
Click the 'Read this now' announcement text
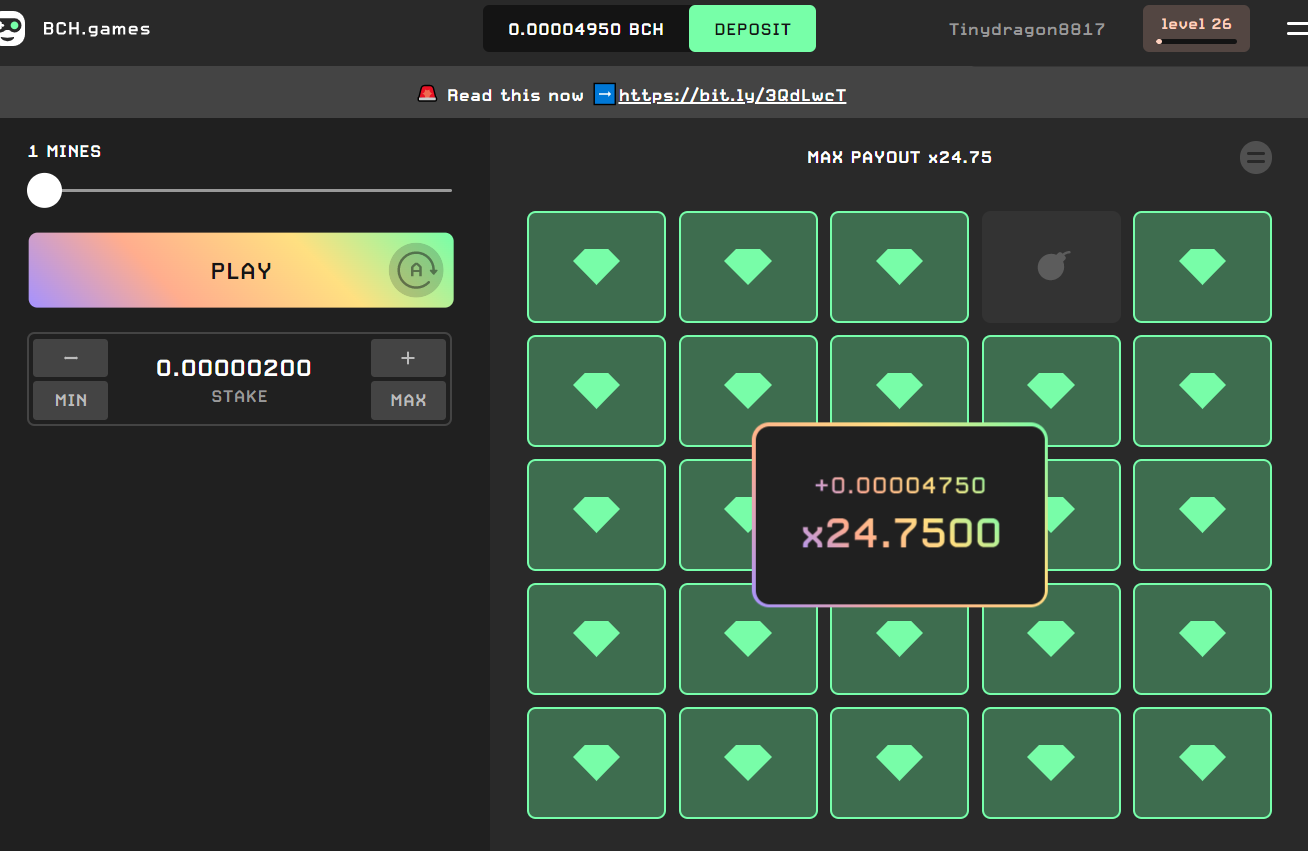pyautogui.click(x=515, y=95)
